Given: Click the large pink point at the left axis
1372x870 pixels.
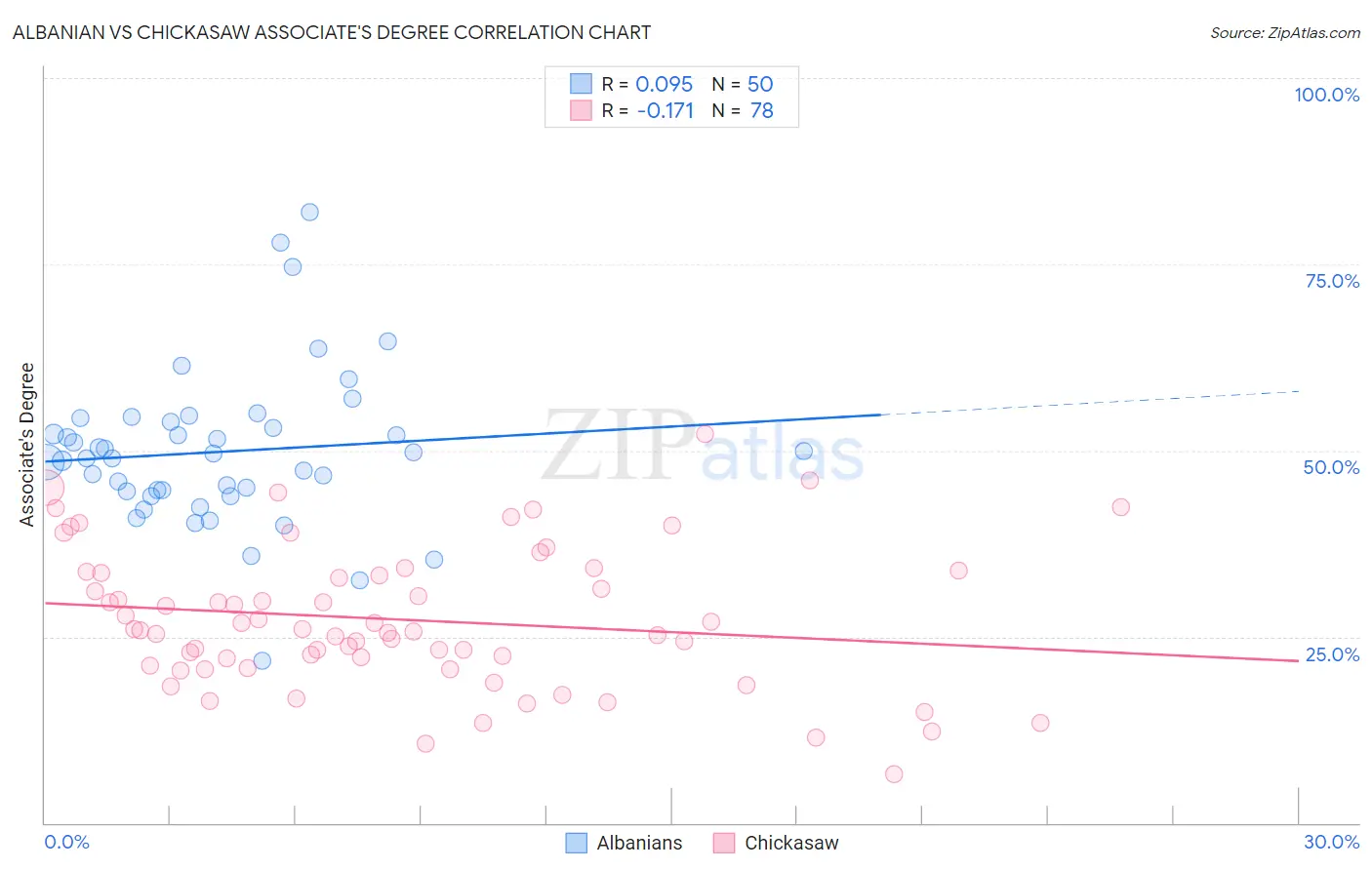Looking at the screenshot, I should coord(47,488).
